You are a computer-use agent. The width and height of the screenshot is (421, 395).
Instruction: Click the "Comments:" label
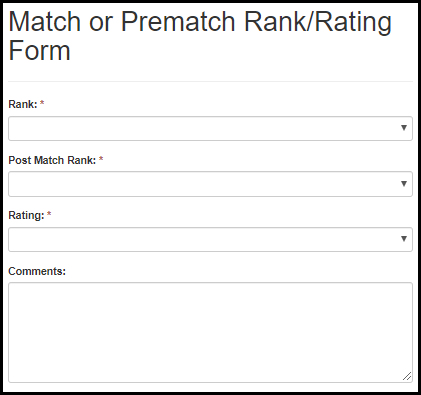(37, 271)
